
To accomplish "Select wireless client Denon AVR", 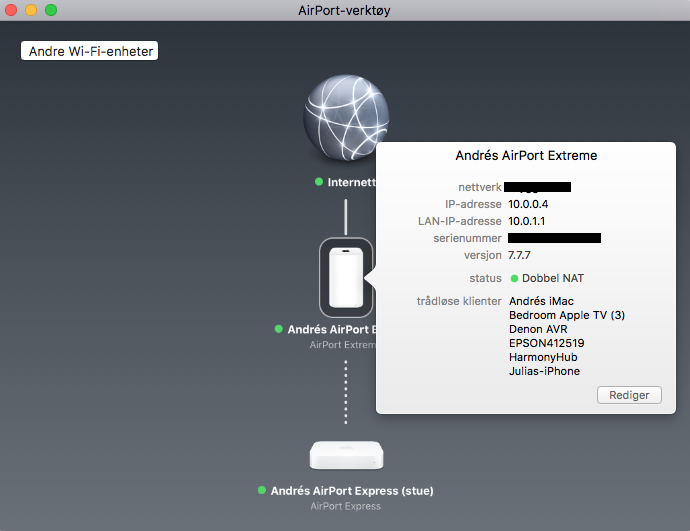I will pyautogui.click(x=538, y=329).
